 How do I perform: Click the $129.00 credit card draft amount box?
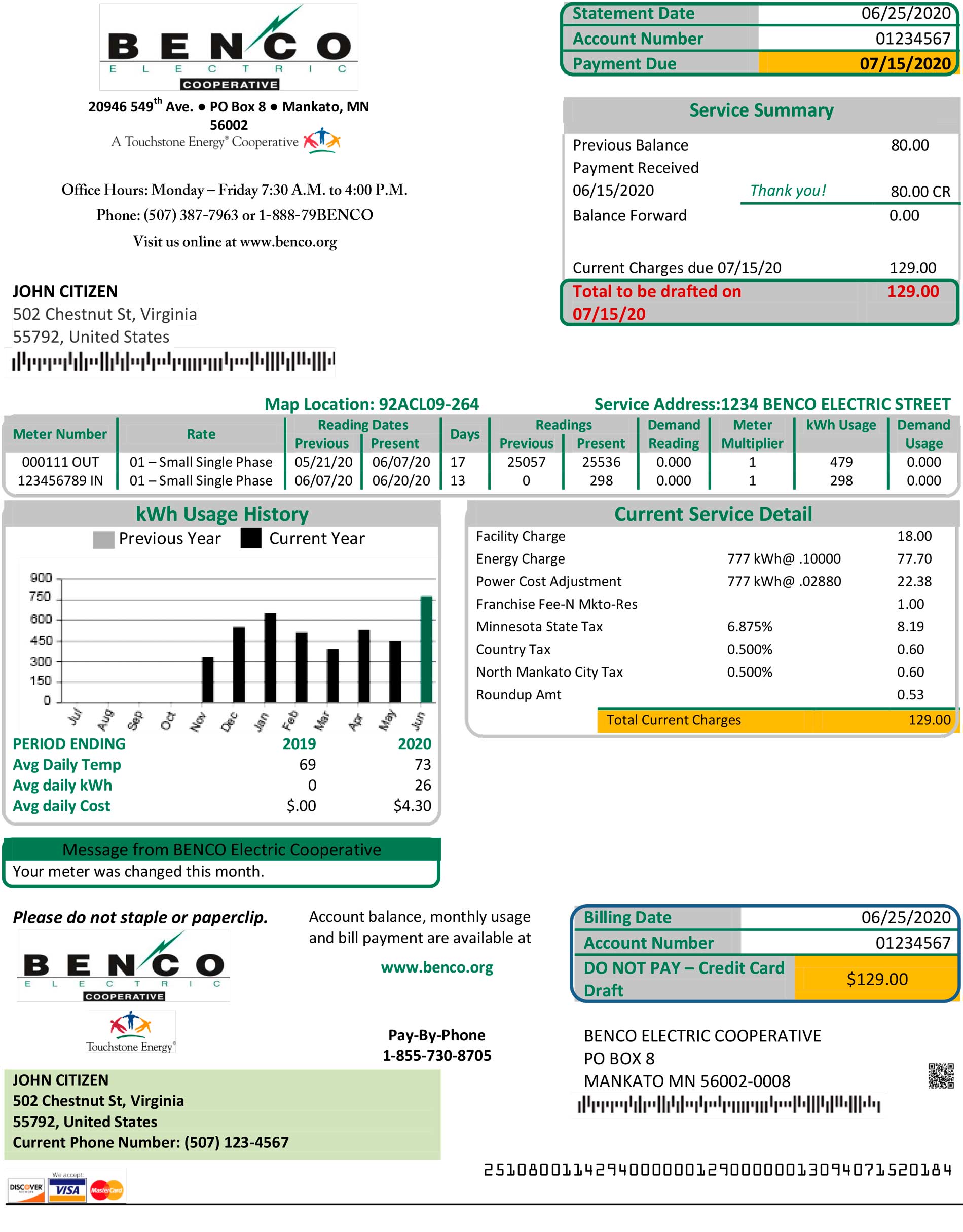click(x=876, y=979)
